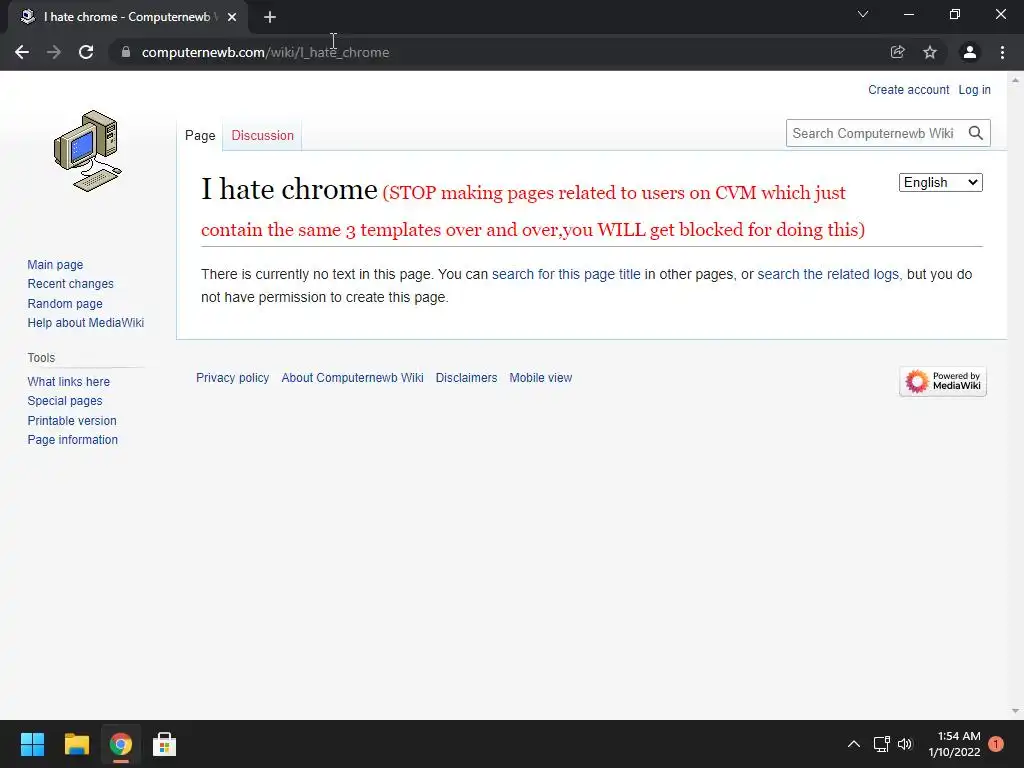
Task: Open What links here
Action: tap(69, 381)
